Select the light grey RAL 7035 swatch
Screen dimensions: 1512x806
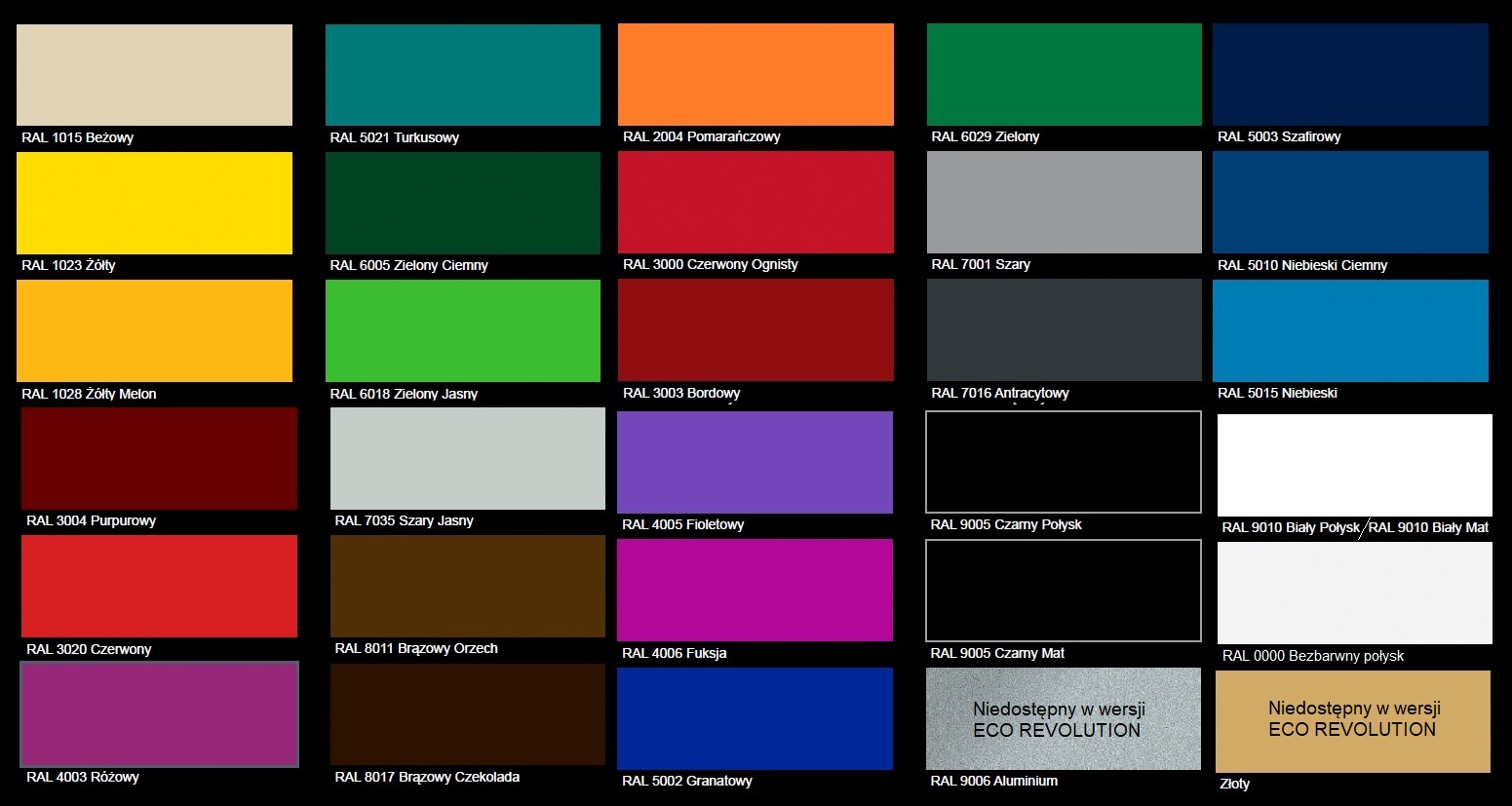468,458
